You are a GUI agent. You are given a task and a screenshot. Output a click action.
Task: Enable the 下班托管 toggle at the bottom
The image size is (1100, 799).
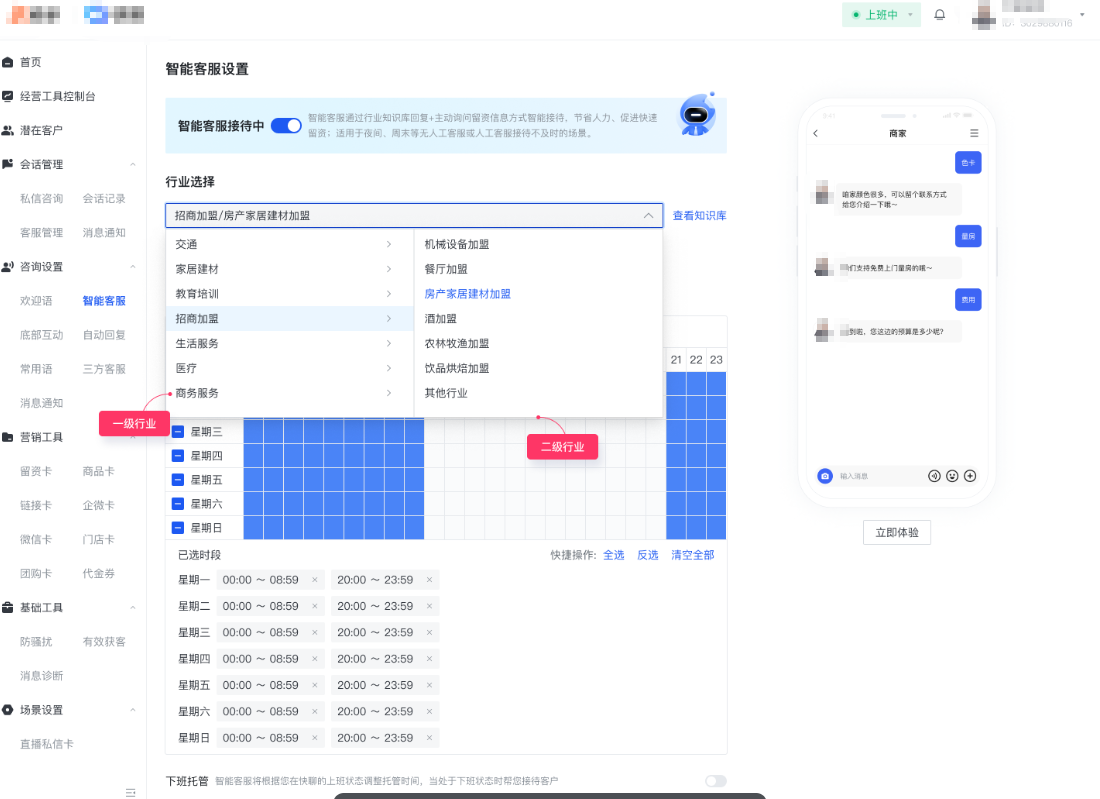[716, 781]
